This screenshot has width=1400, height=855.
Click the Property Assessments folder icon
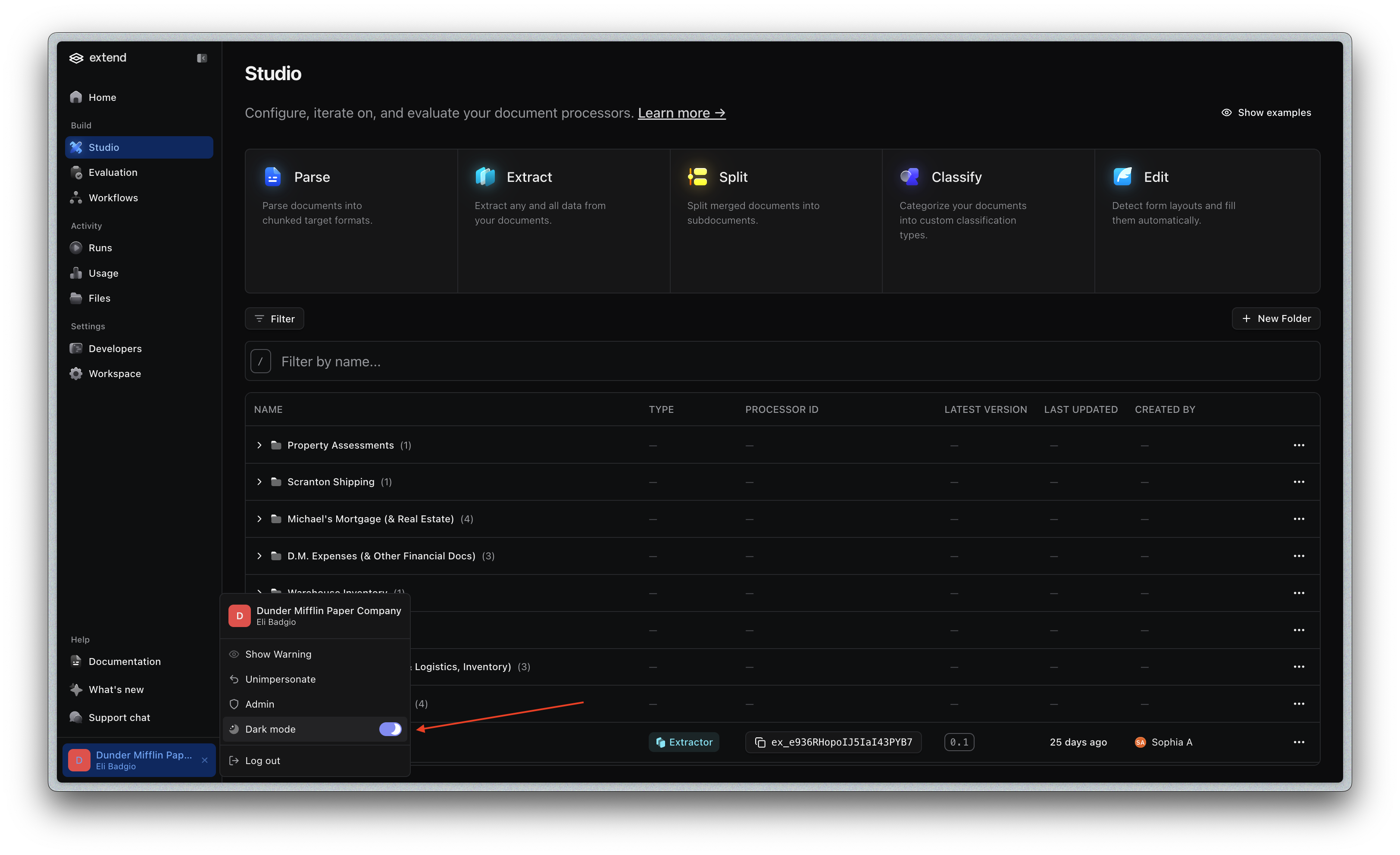tap(276, 446)
